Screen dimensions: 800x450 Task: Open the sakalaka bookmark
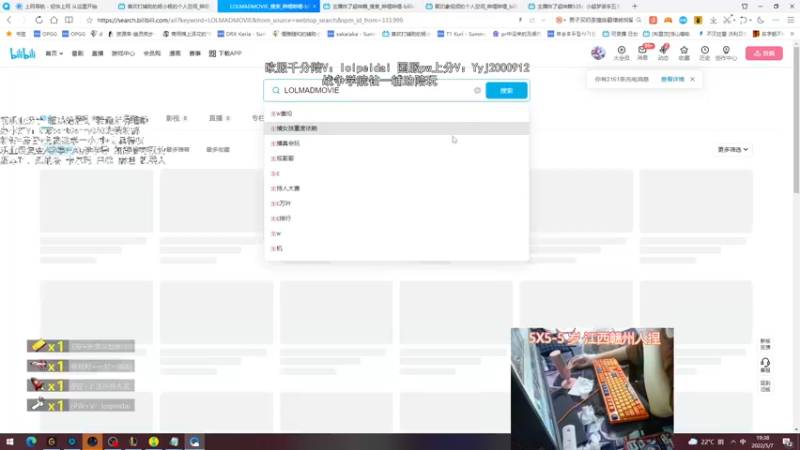click(x=351, y=34)
